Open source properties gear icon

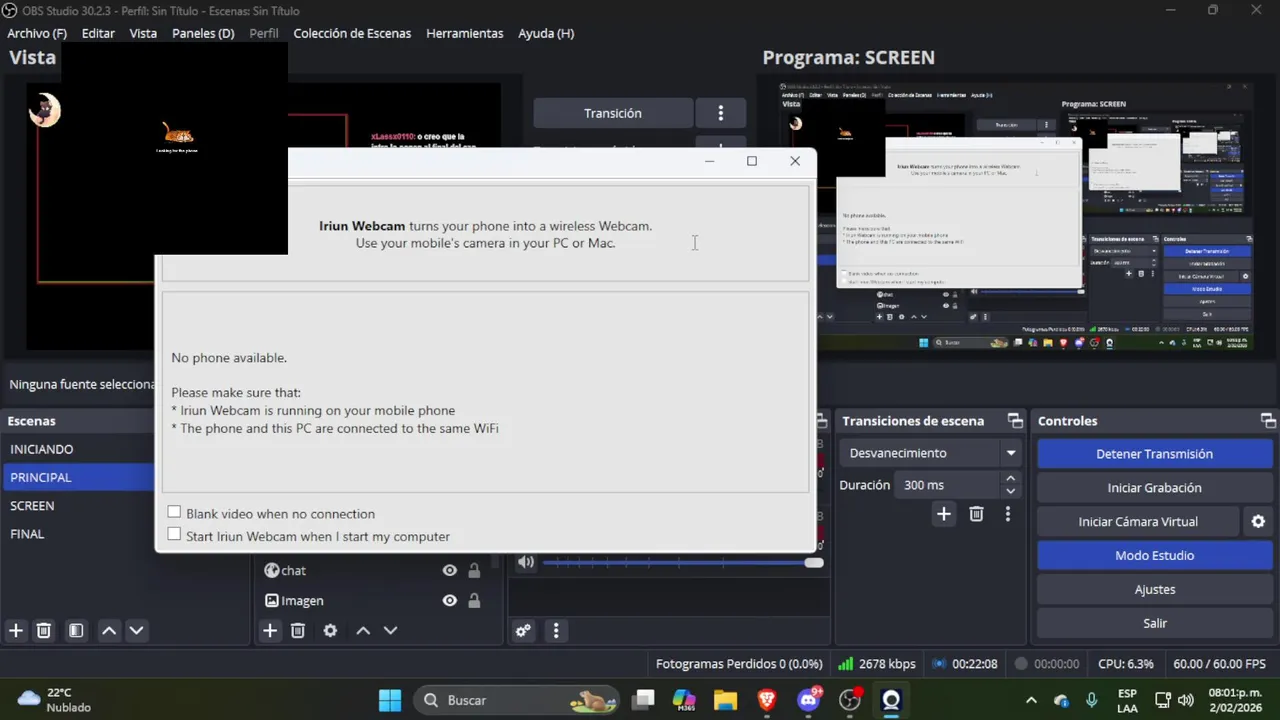330,631
